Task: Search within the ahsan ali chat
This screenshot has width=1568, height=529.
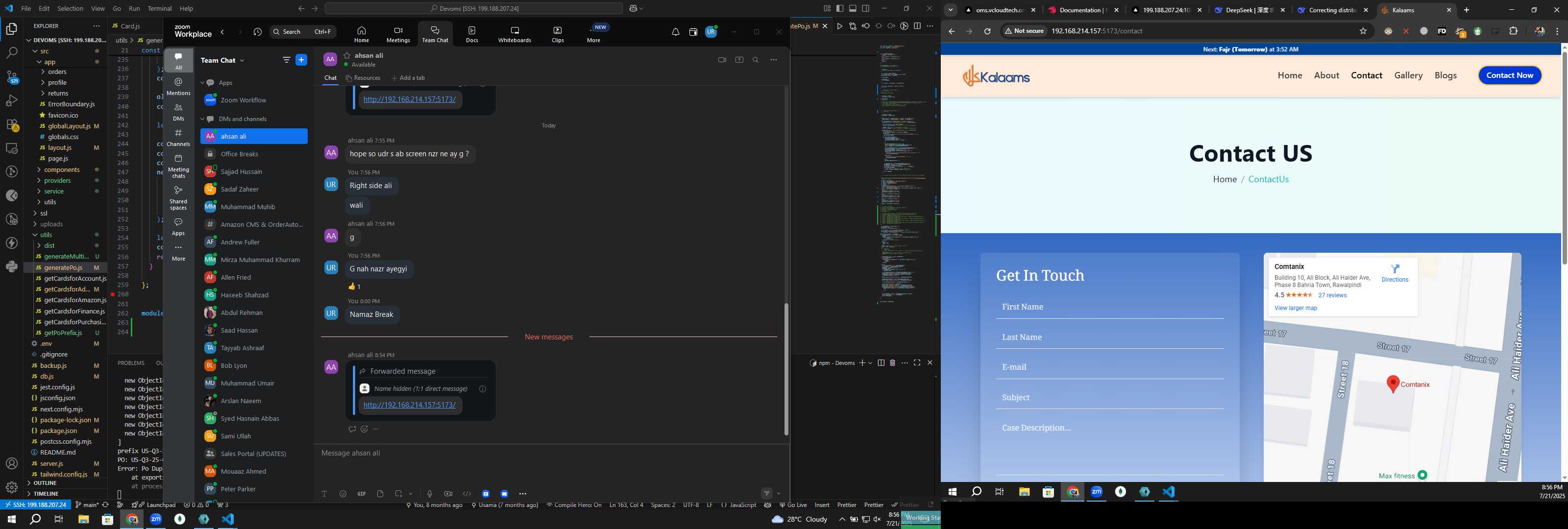Action: click(x=756, y=60)
